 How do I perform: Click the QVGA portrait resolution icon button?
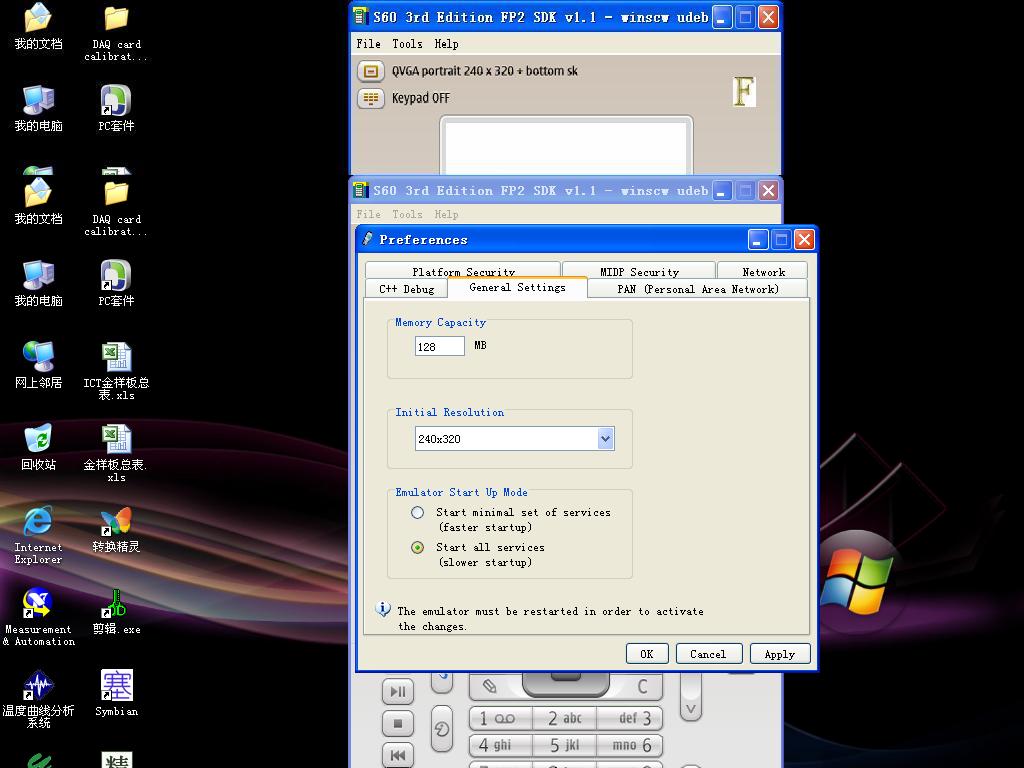coord(370,71)
